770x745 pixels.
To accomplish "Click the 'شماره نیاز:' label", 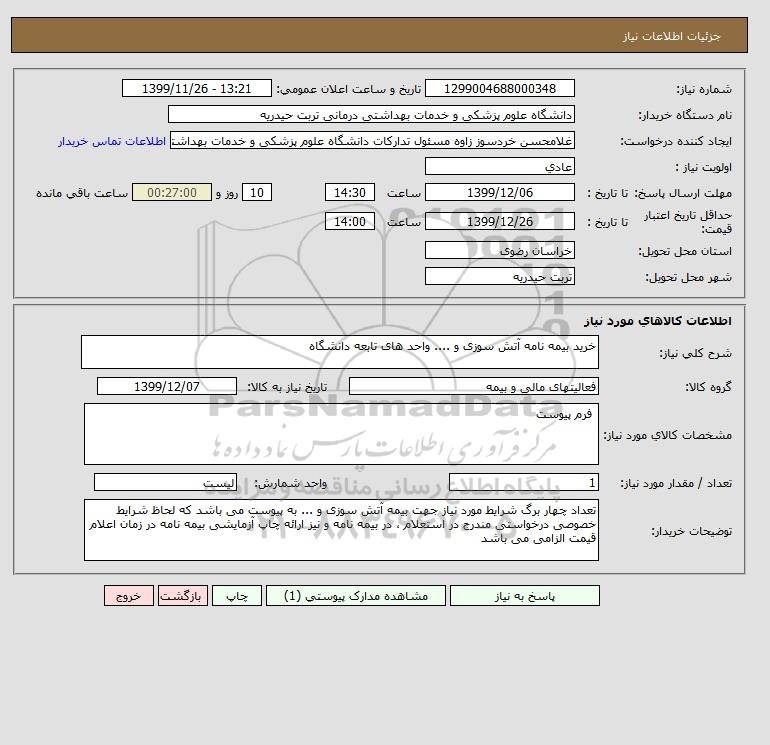I will [x=704, y=89].
